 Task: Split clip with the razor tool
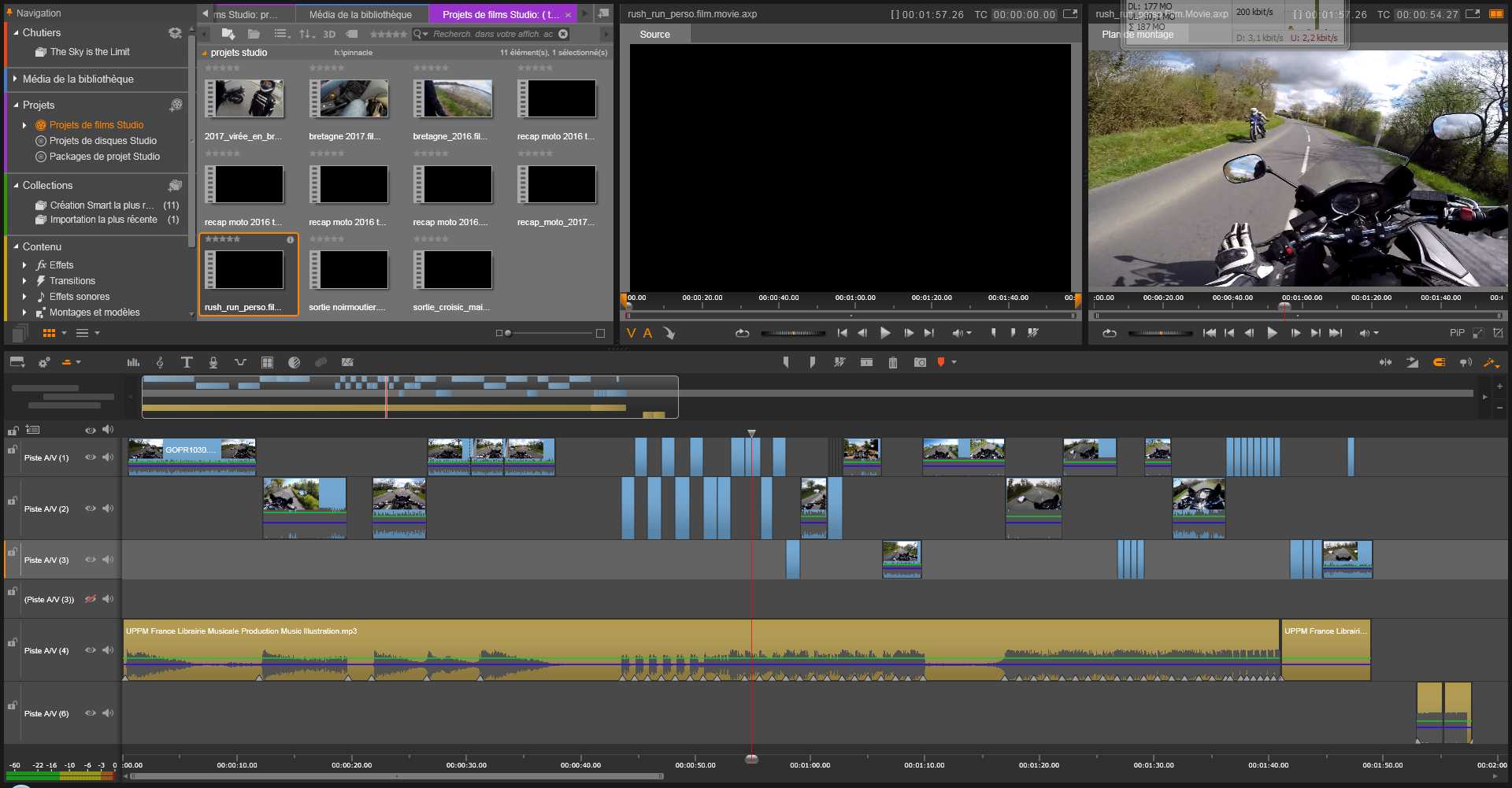[866, 362]
